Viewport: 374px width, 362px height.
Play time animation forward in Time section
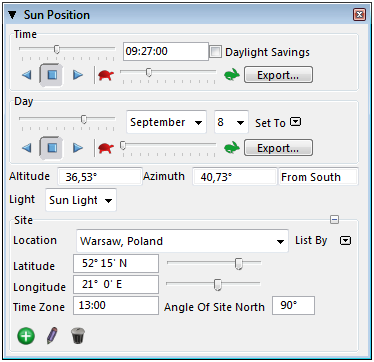coord(78,75)
